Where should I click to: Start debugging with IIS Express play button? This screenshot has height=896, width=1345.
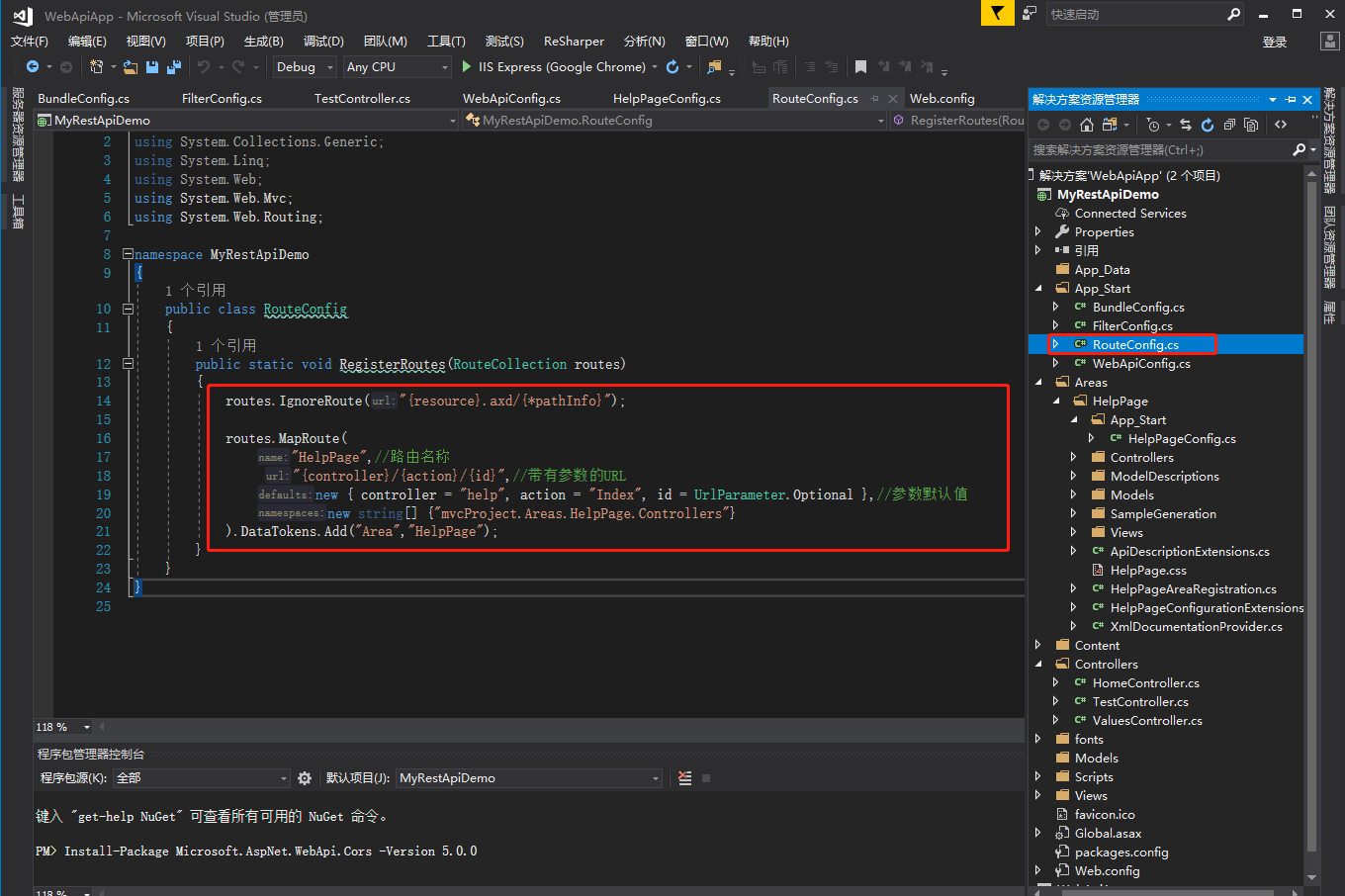[467, 67]
